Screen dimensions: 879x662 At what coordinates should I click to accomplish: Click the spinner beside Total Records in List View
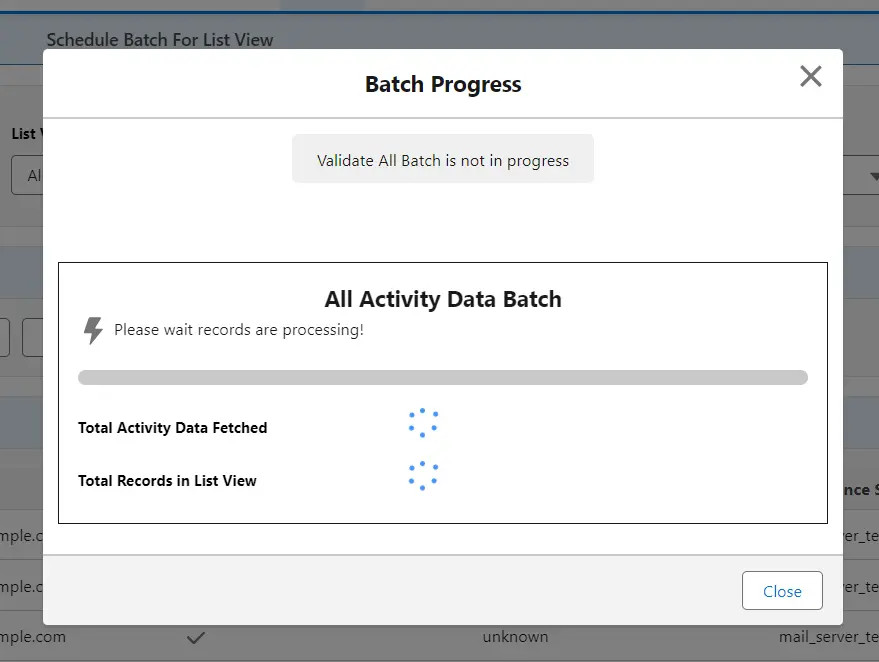point(423,476)
